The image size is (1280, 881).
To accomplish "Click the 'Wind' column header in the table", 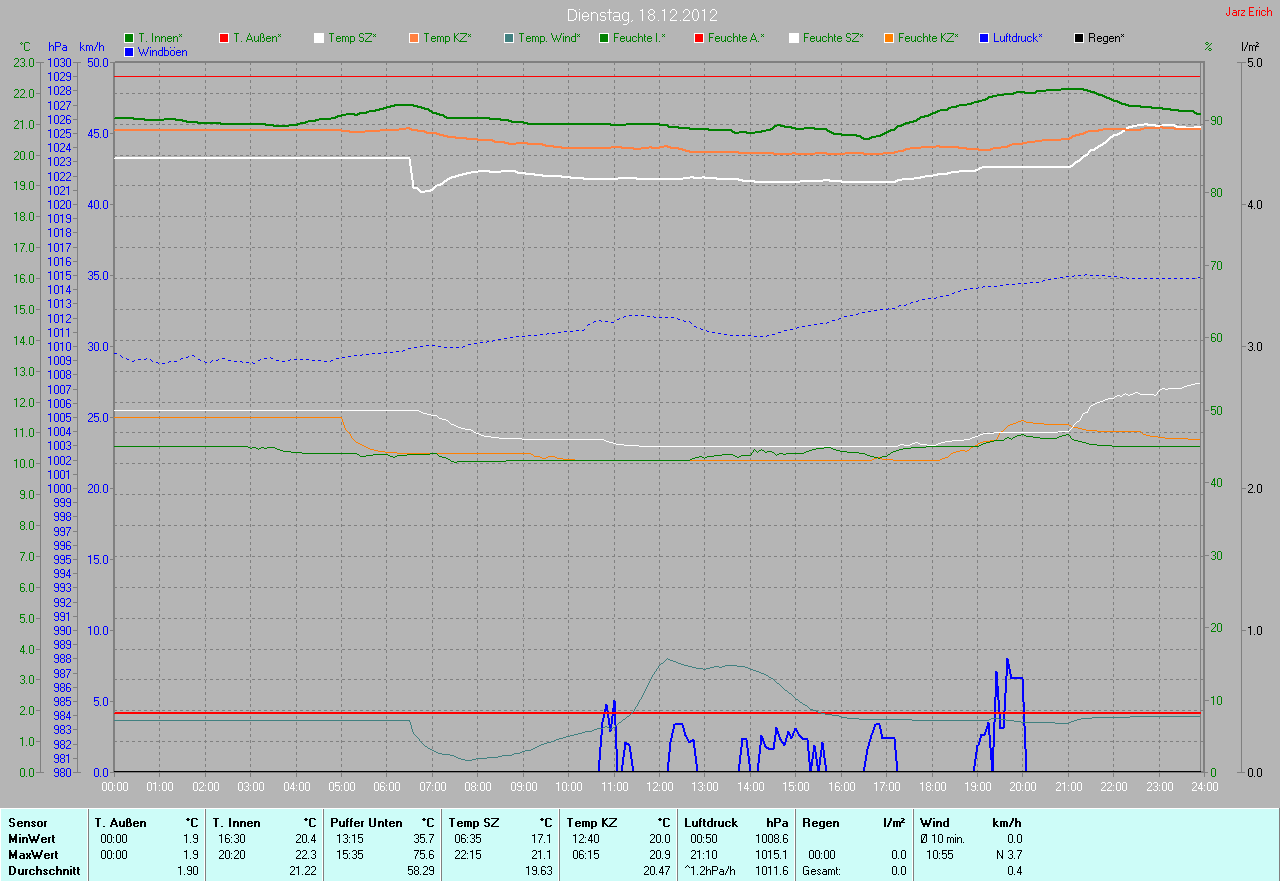I will click(936, 823).
